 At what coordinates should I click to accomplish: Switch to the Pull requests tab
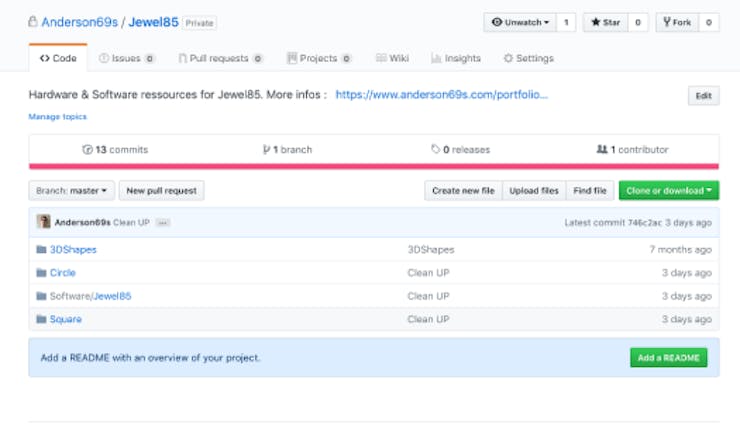click(220, 58)
